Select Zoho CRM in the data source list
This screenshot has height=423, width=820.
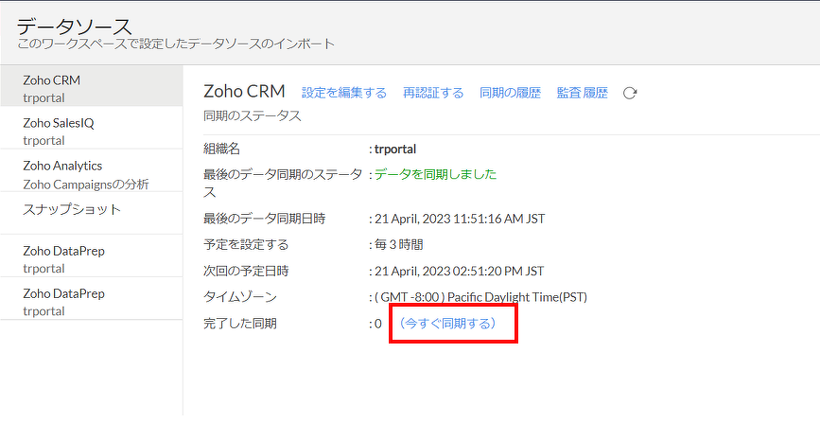[x=91, y=88]
